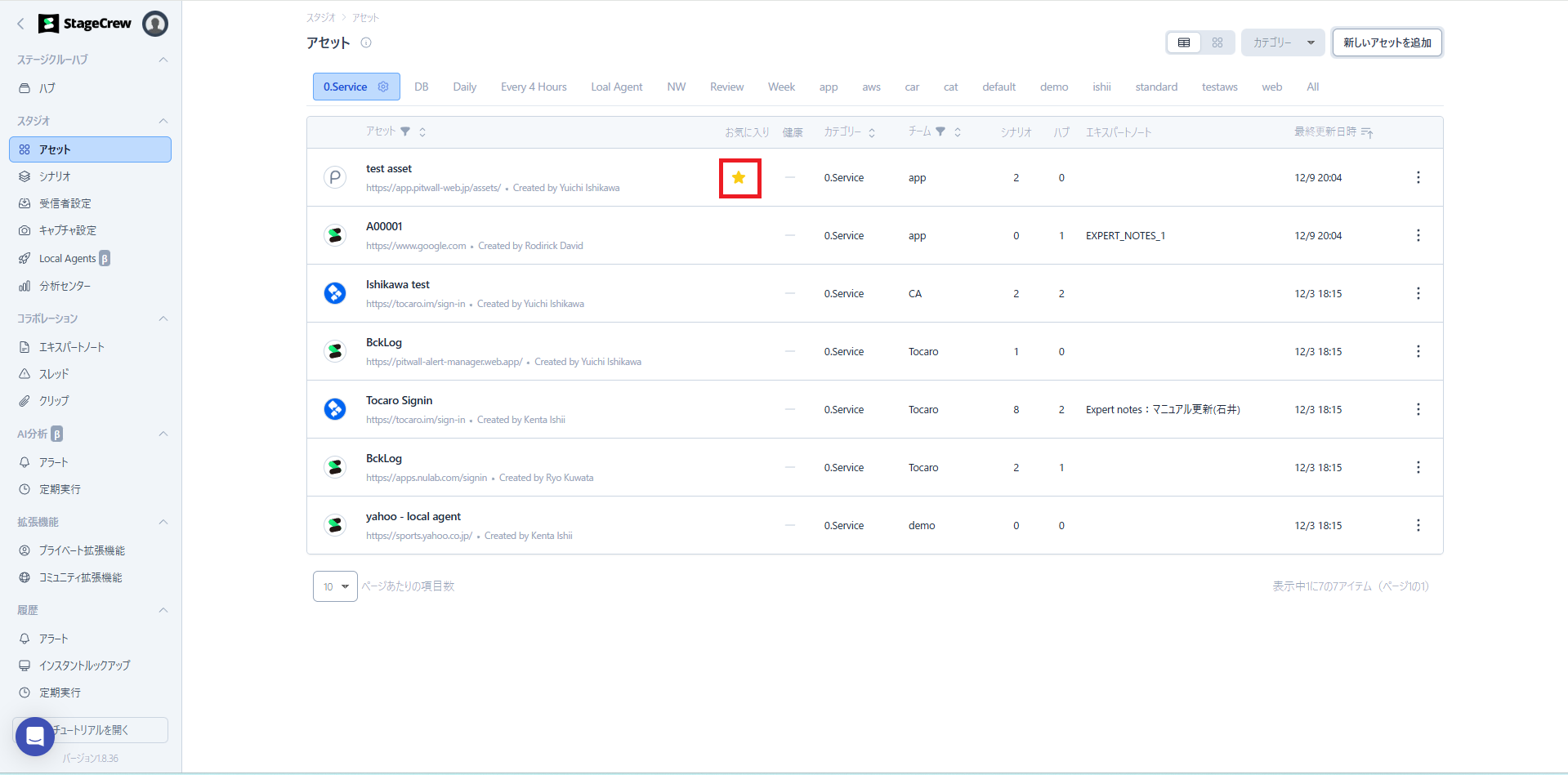Screen dimensions: 1568x775
Task: Sort by 最終更新日時 column
Action: pyautogui.click(x=1367, y=132)
